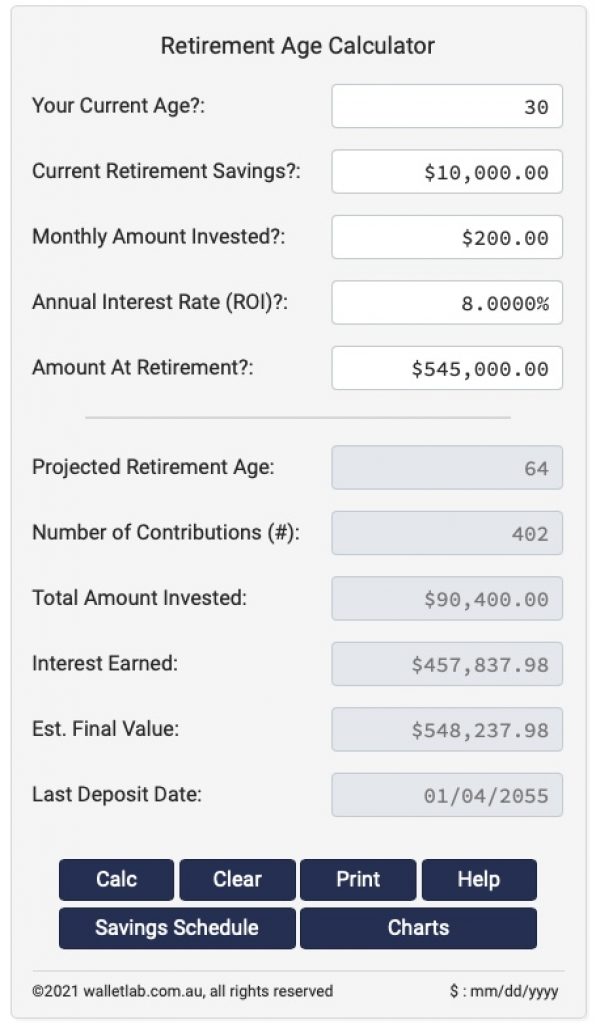Show the Charts view
596x1024 pixels.
click(418, 927)
